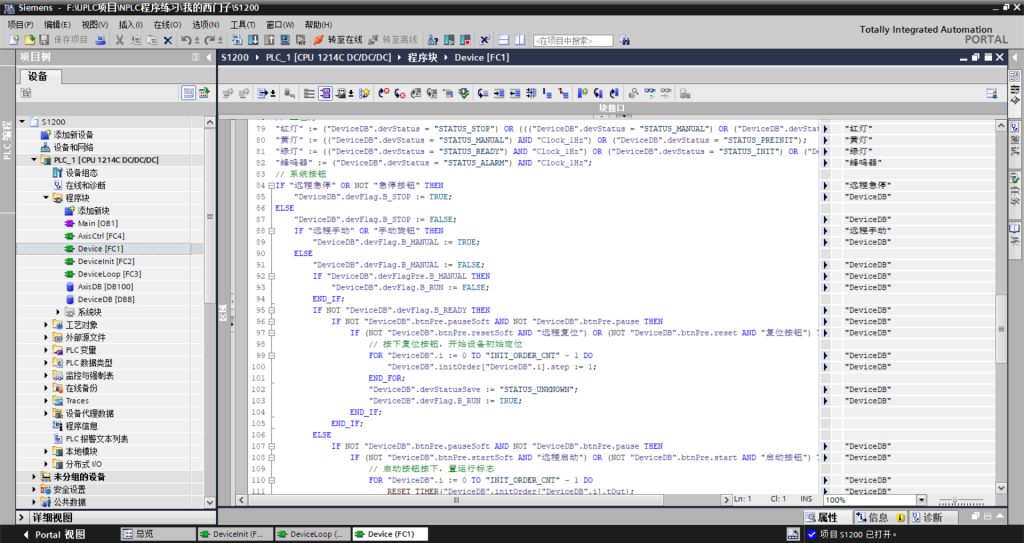Click Add new block (添加新块) icon
This screenshot has height=543, width=1024.
tap(69, 211)
